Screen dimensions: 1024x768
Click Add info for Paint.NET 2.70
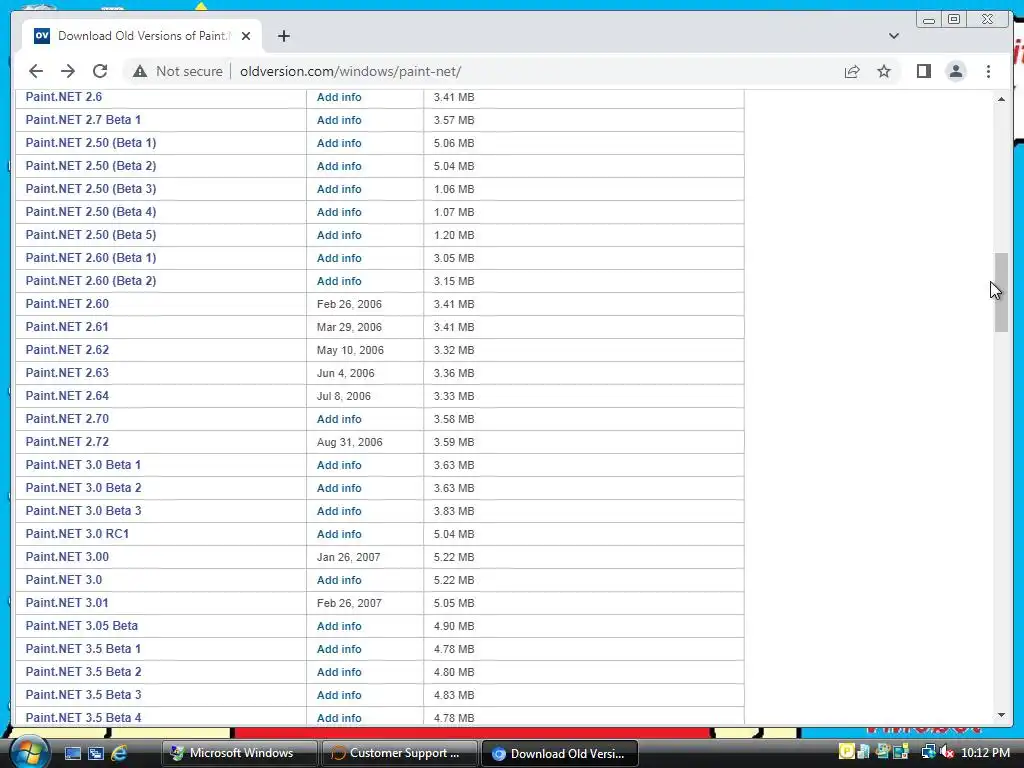point(339,419)
